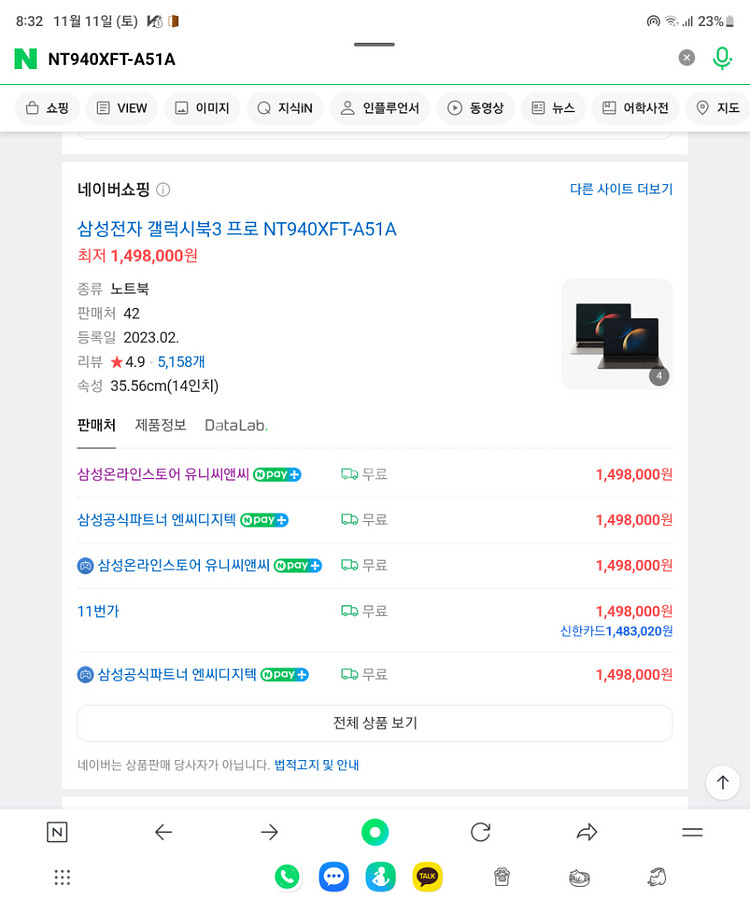
Task: Open the 지식iN tab
Action: tap(285, 108)
